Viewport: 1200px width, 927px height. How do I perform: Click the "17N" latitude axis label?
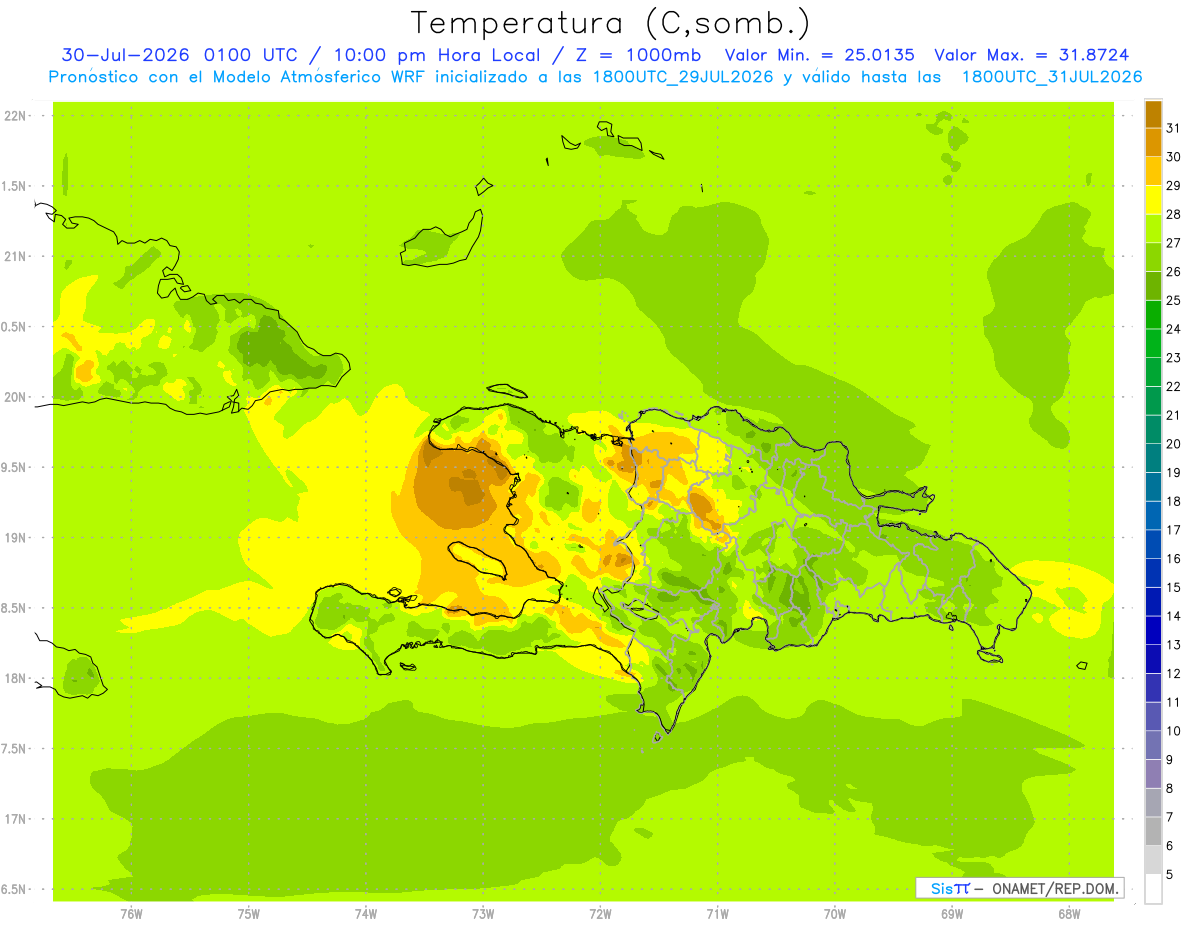coord(17,819)
